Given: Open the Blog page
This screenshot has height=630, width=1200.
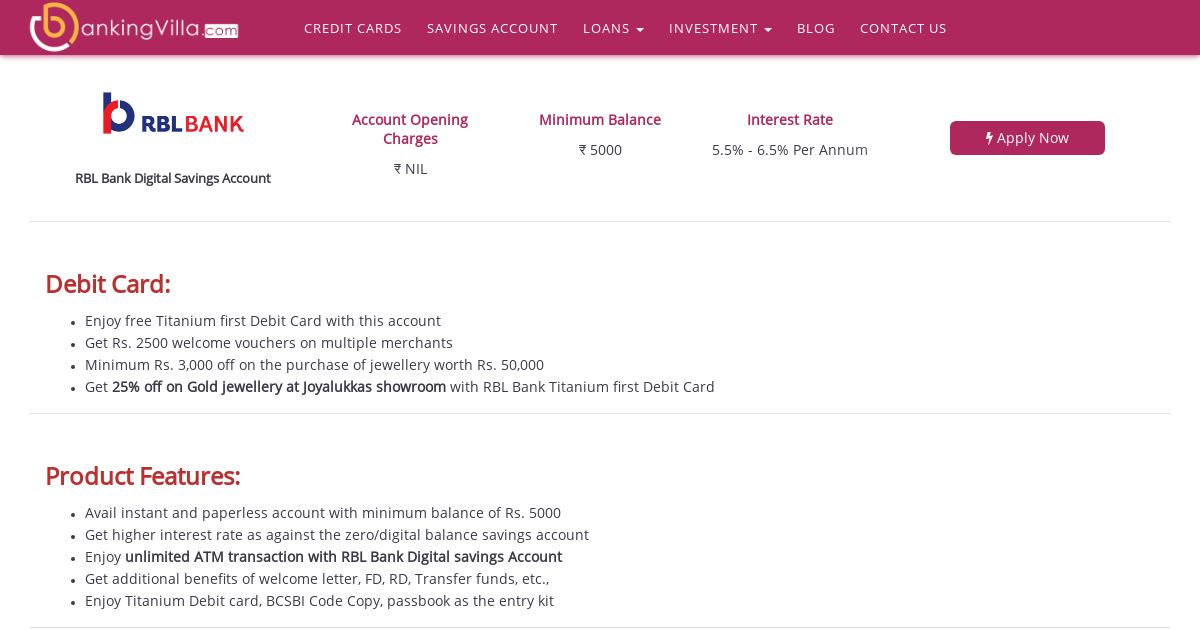Looking at the screenshot, I should coord(816,28).
